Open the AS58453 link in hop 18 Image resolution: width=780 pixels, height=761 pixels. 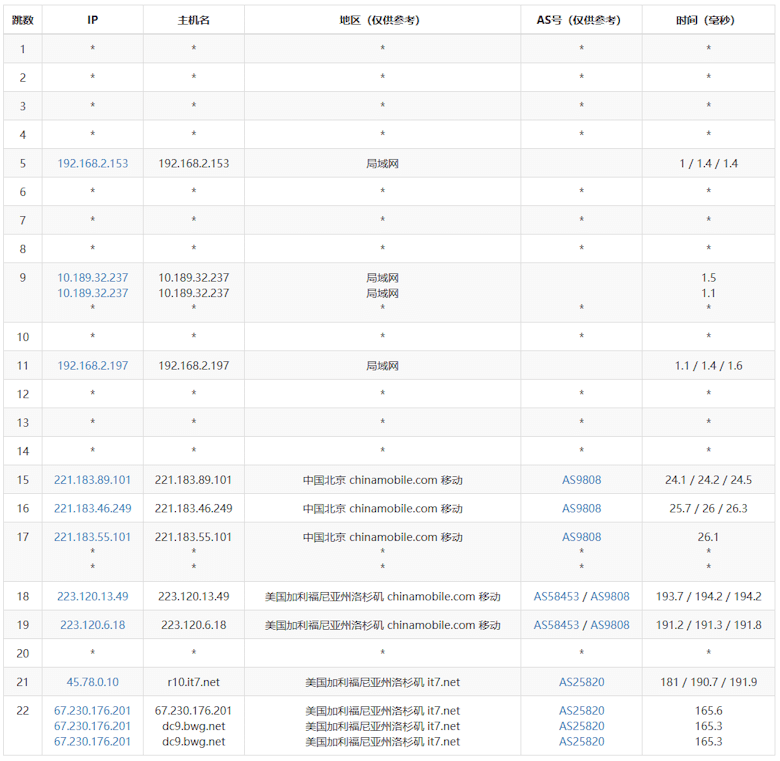[556, 596]
